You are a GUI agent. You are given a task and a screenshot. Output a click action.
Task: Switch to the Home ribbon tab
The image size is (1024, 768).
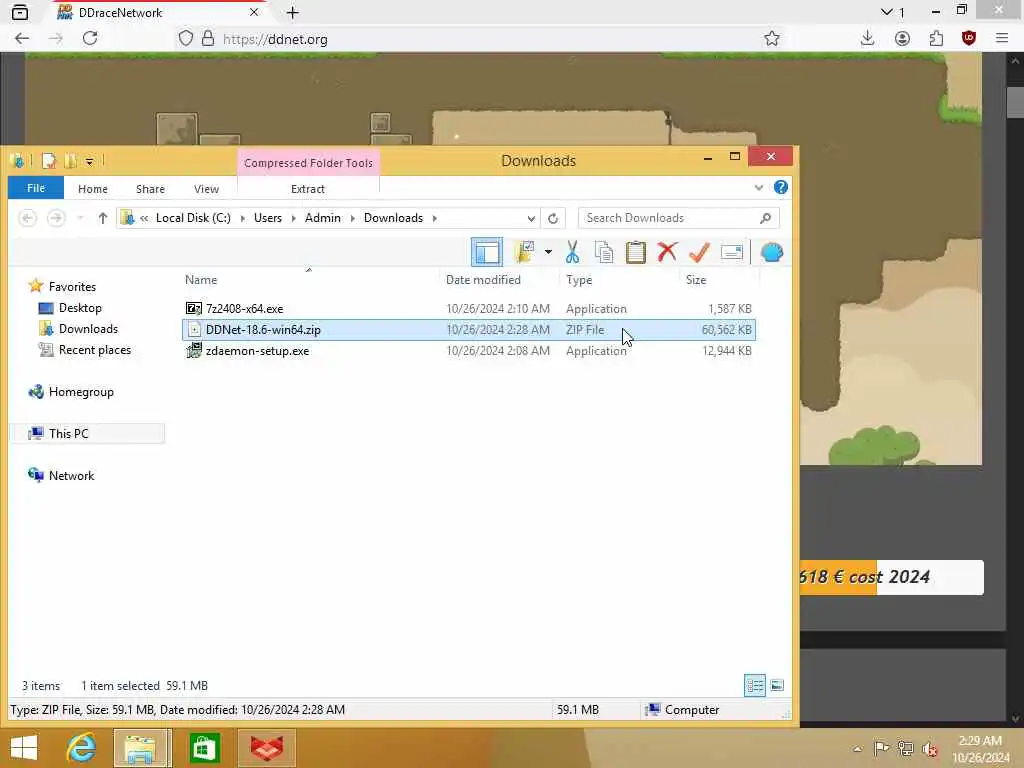click(93, 189)
